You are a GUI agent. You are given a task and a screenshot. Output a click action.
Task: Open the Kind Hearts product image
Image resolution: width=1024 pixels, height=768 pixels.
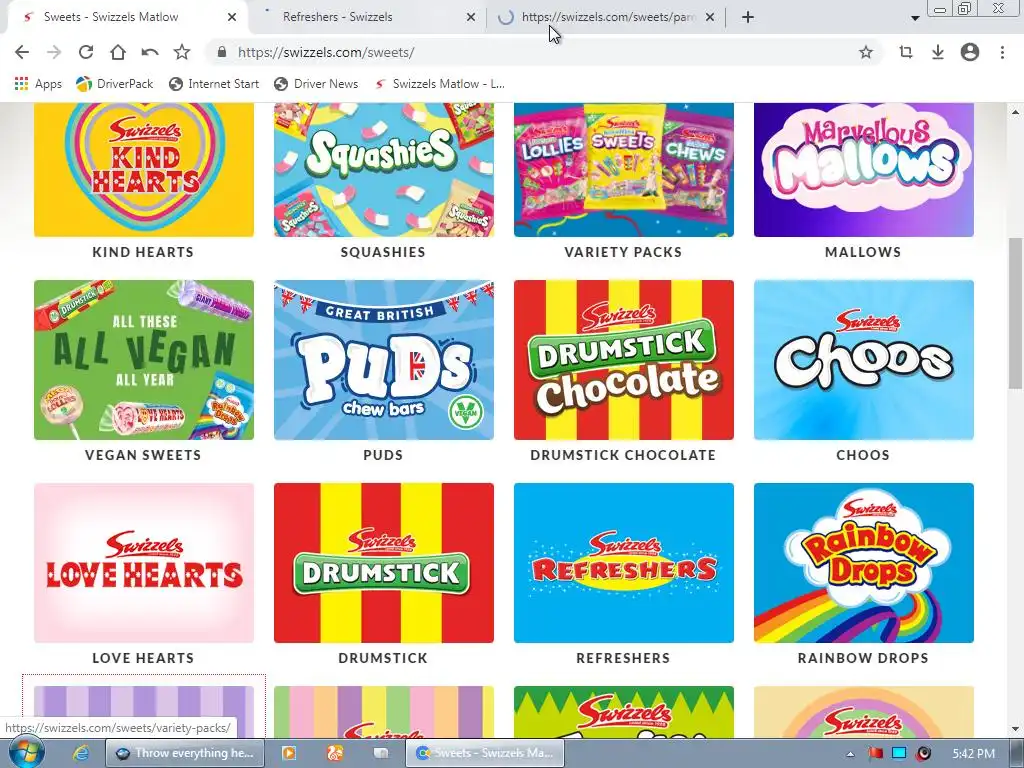(x=144, y=170)
